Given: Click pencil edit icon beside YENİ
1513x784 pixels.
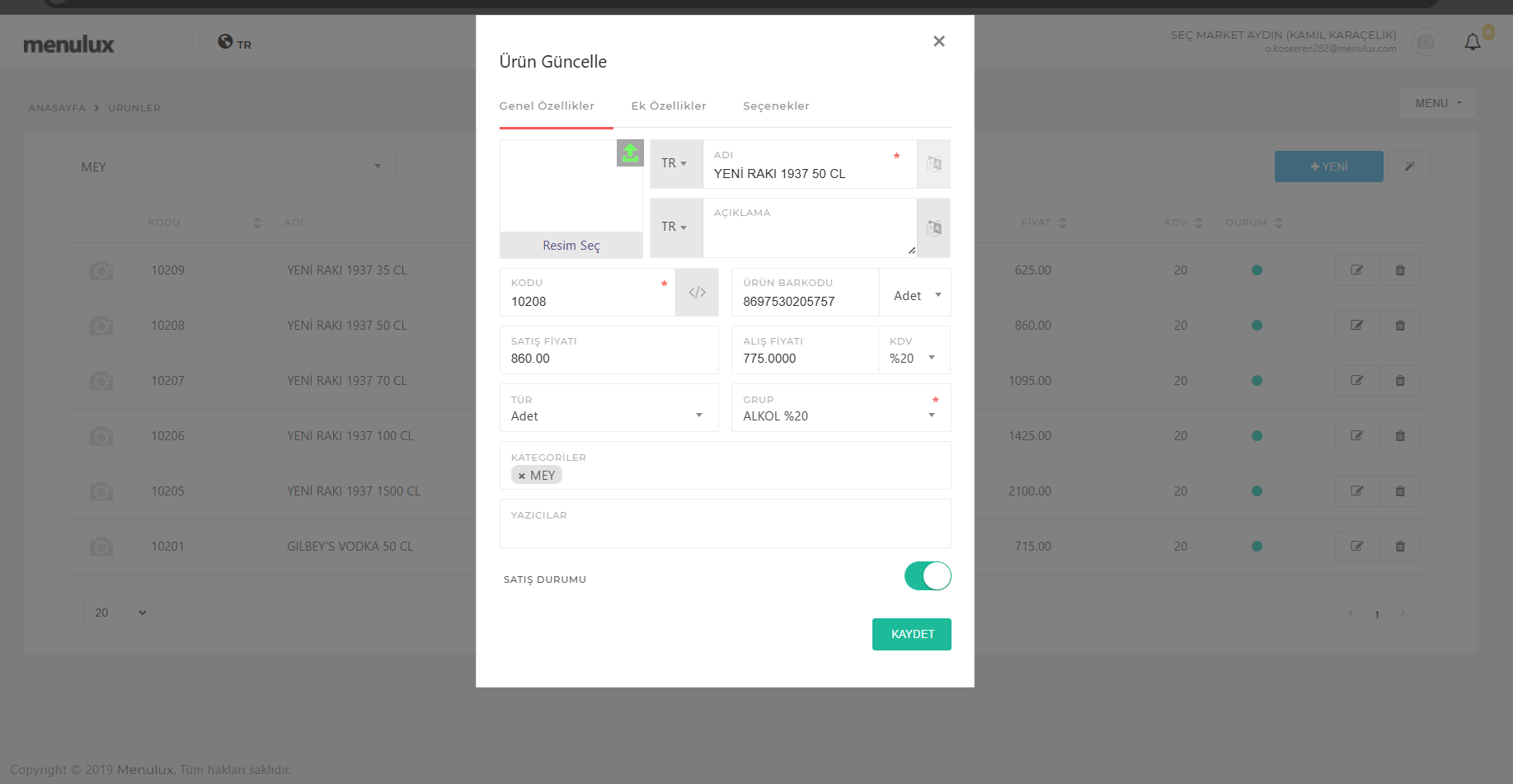Looking at the screenshot, I should tap(1409, 167).
